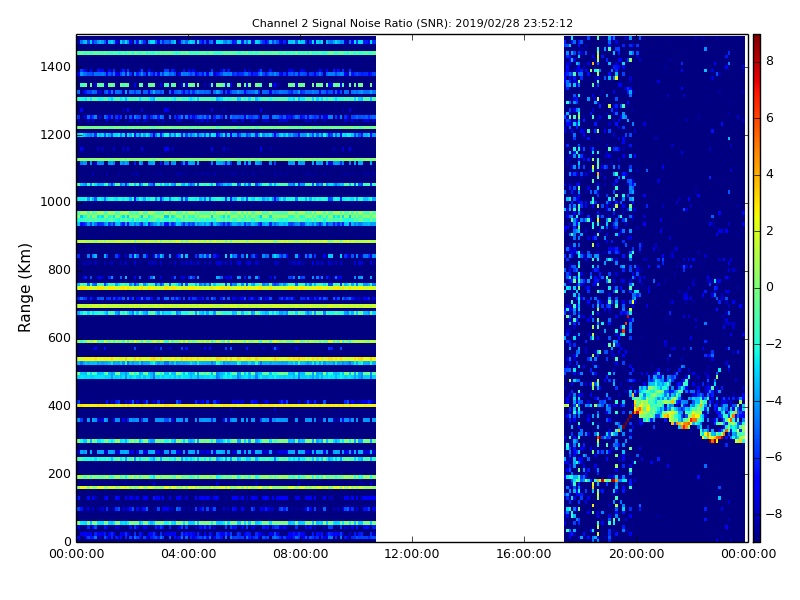Click the 800 range tick label
The width and height of the screenshot is (800, 600).
(60, 270)
